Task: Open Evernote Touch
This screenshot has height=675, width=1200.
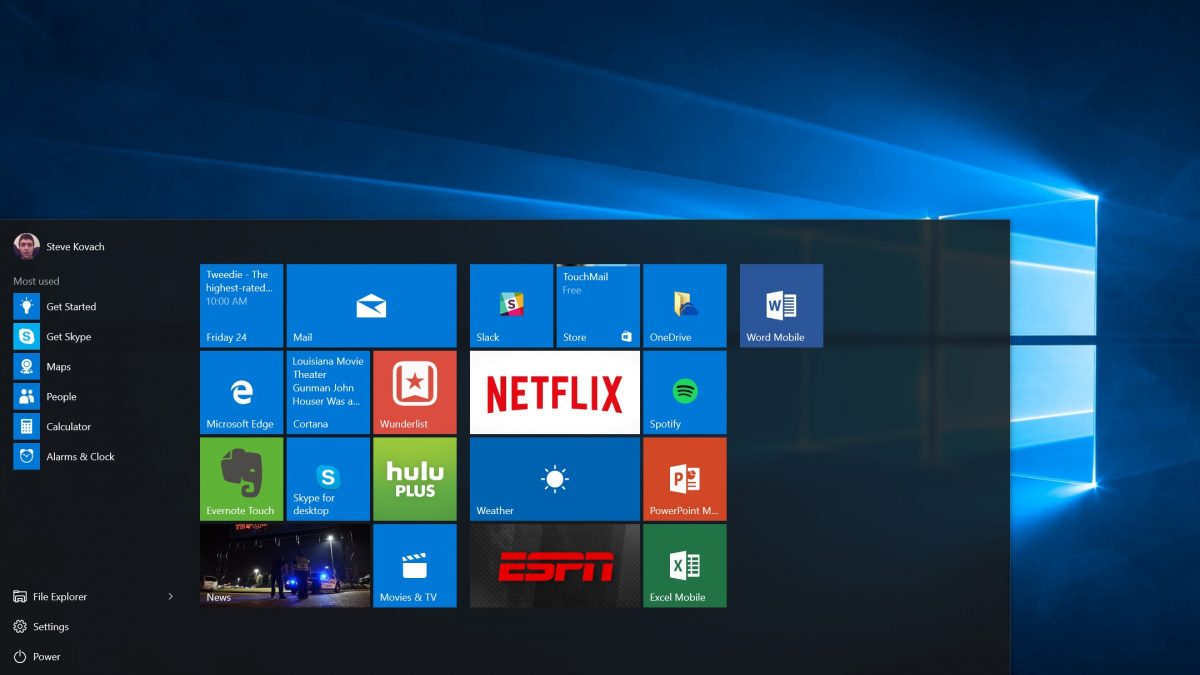Action: click(x=241, y=479)
